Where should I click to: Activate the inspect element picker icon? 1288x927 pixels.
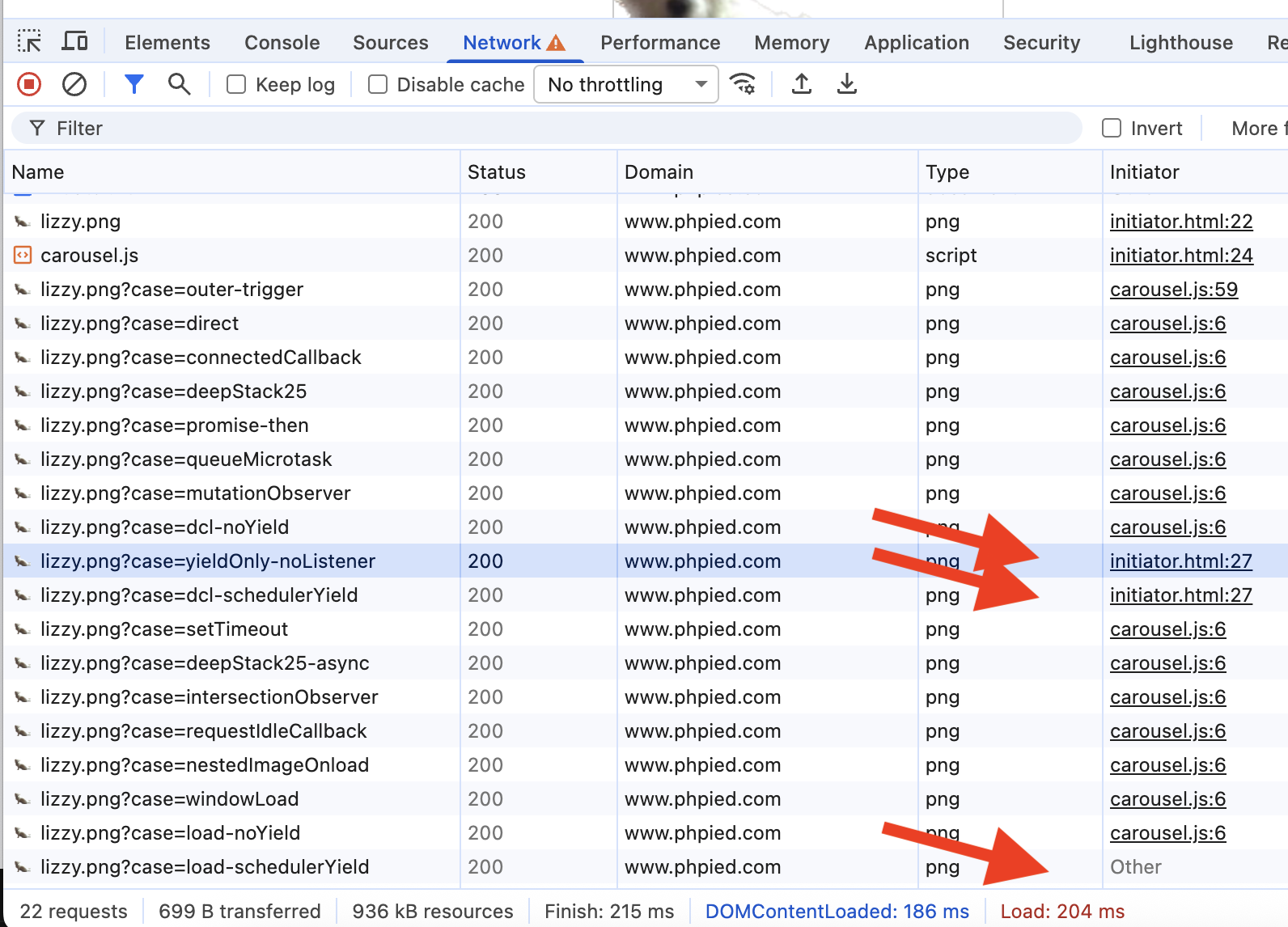29,41
